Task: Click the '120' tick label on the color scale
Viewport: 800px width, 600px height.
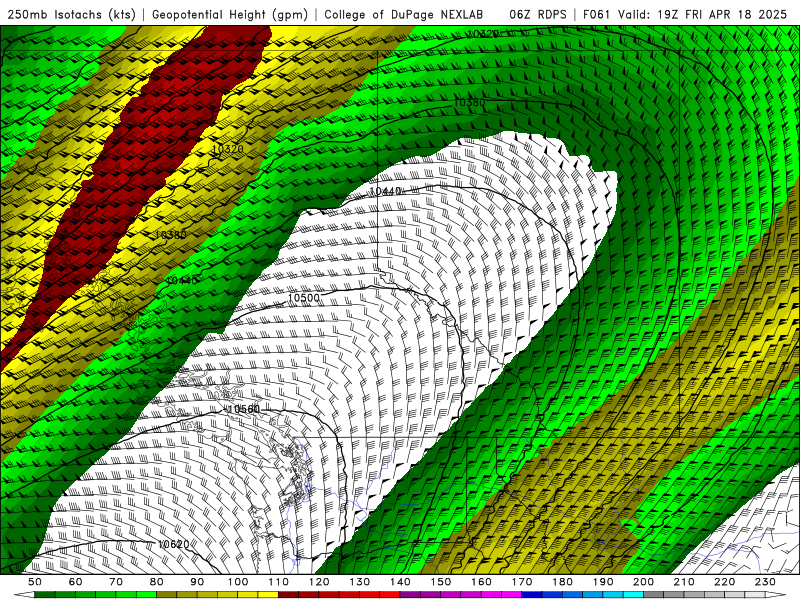Action: coord(319,582)
